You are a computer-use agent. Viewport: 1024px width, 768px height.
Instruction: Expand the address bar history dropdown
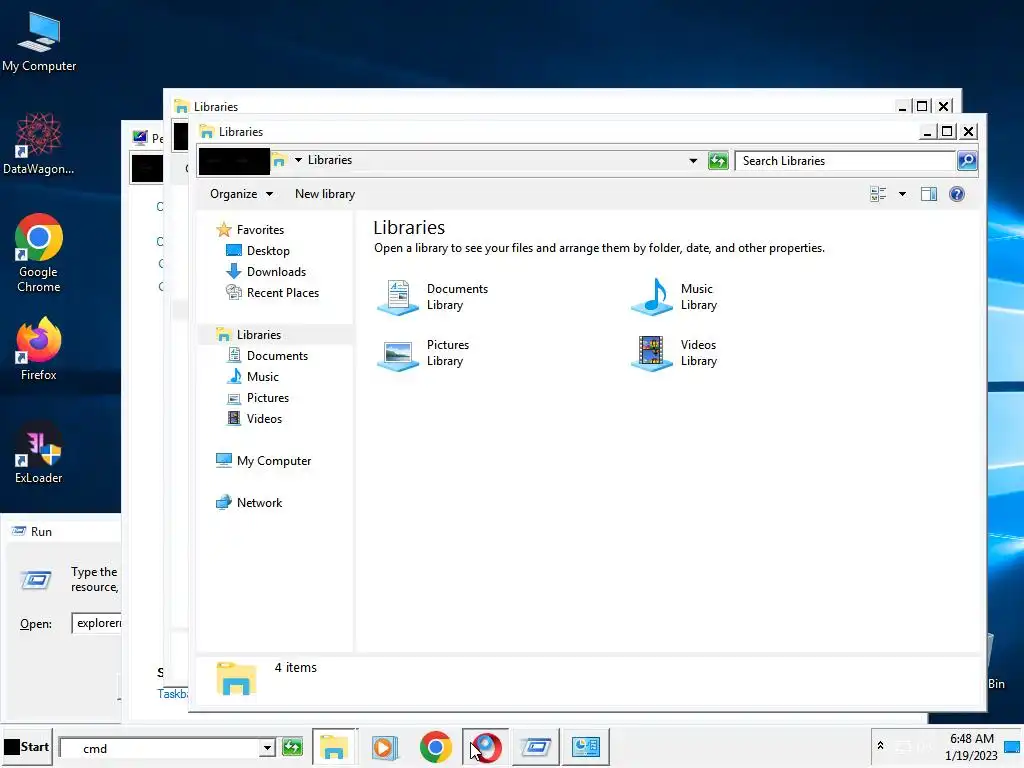click(693, 161)
